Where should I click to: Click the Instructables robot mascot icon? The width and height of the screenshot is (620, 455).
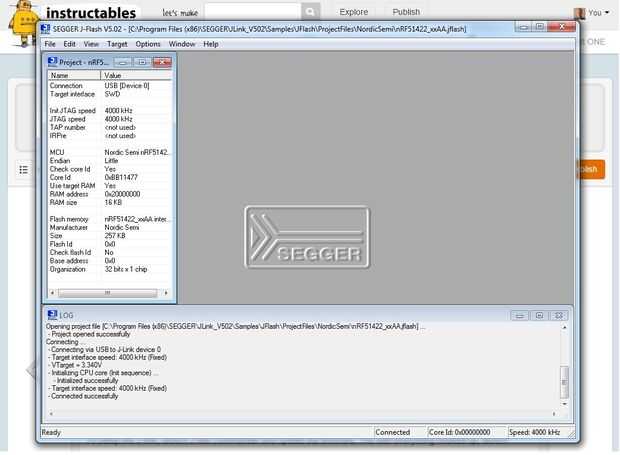coord(23,24)
